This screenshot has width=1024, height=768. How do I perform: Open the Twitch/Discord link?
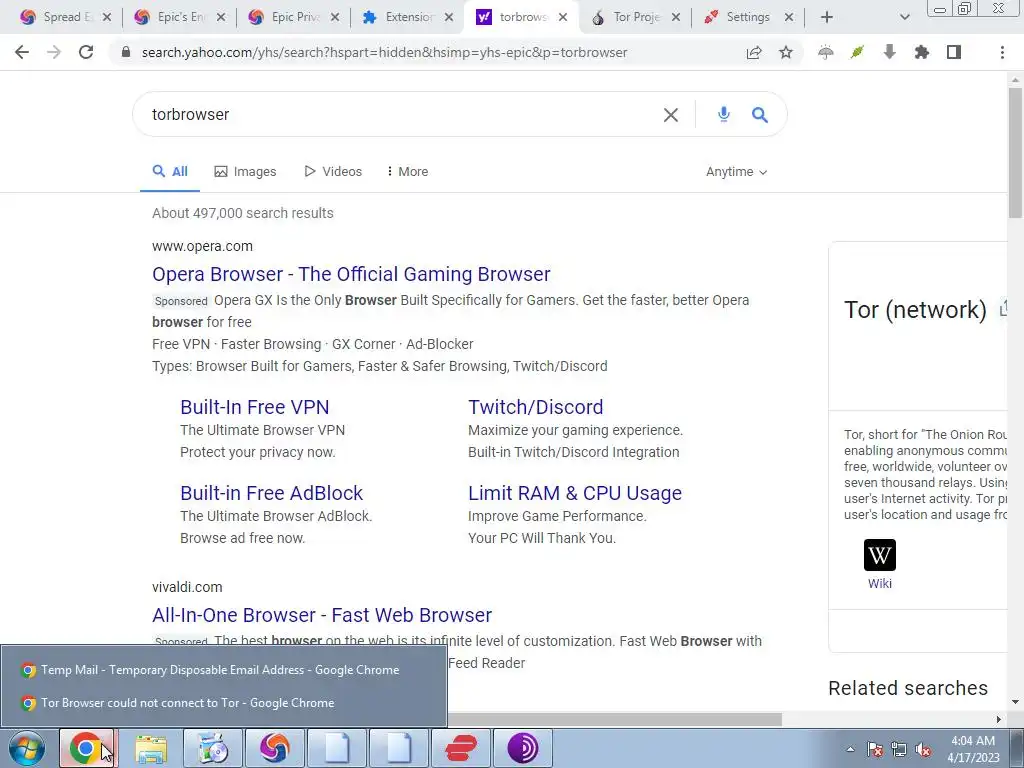pos(536,407)
